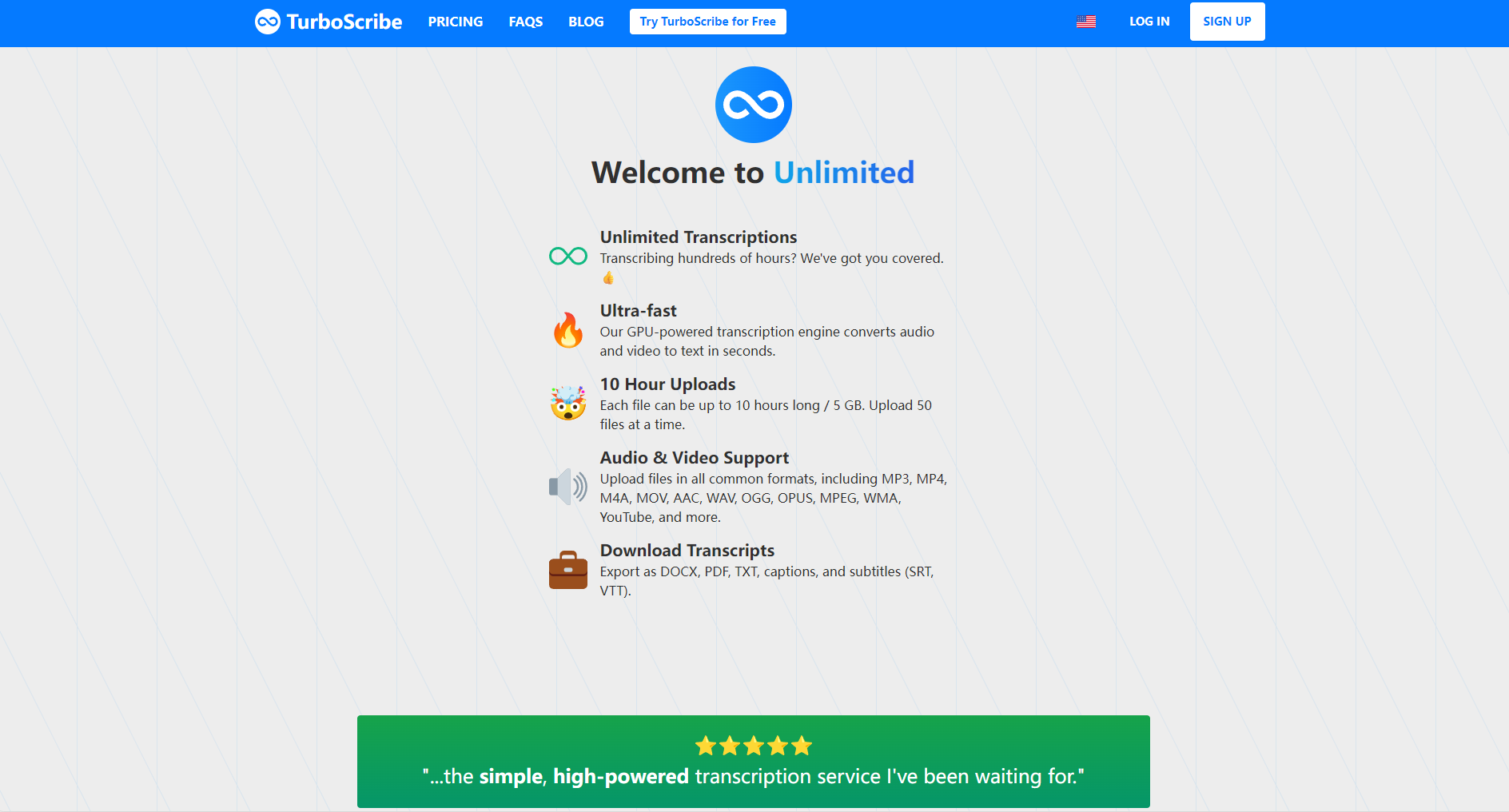Click the thumbs-up emoji
Image resolution: width=1509 pixels, height=812 pixels.
608,277
